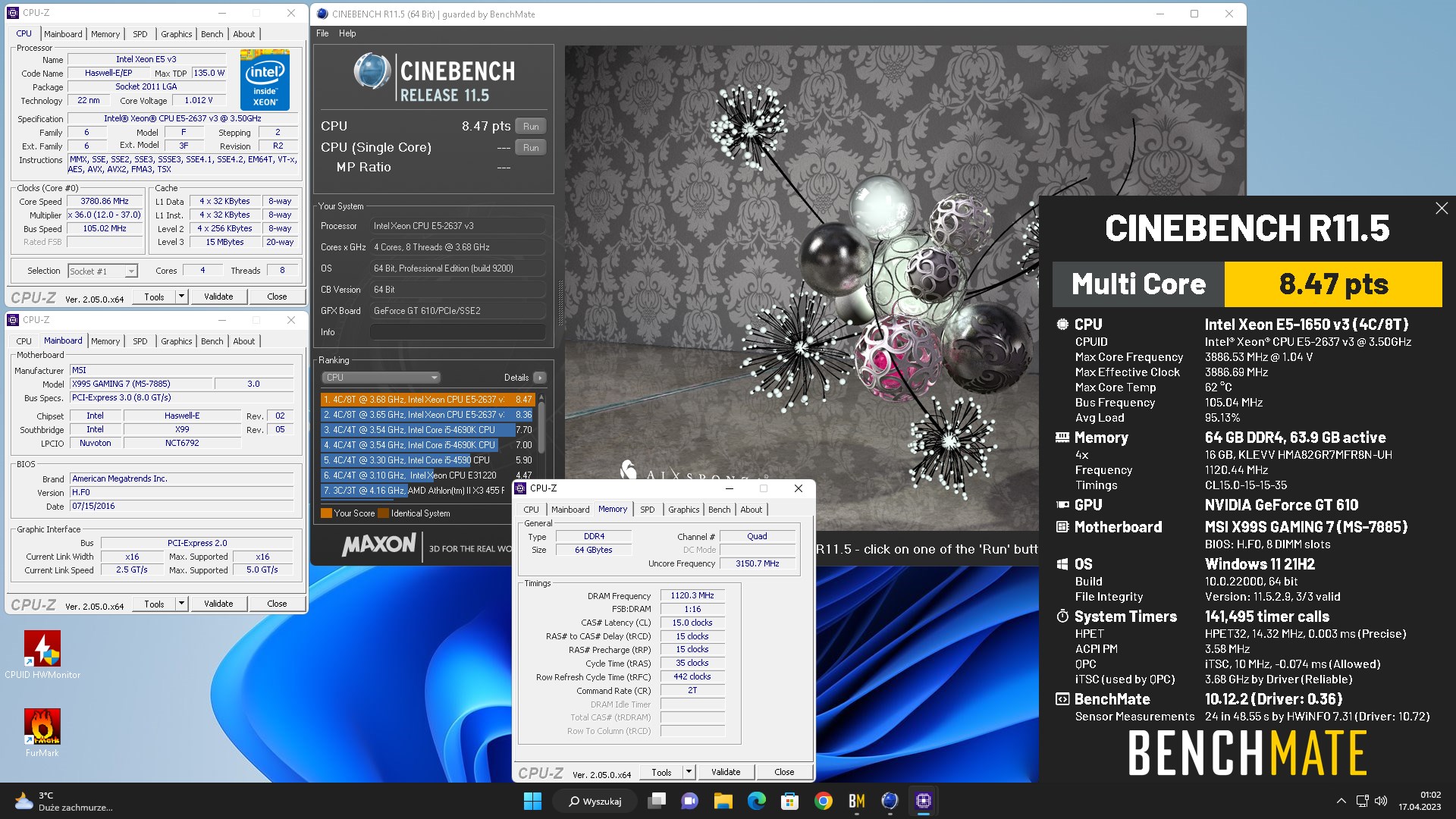The image size is (1456, 819).
Task: Open the weather widget on taskbar
Action: (x=64, y=801)
